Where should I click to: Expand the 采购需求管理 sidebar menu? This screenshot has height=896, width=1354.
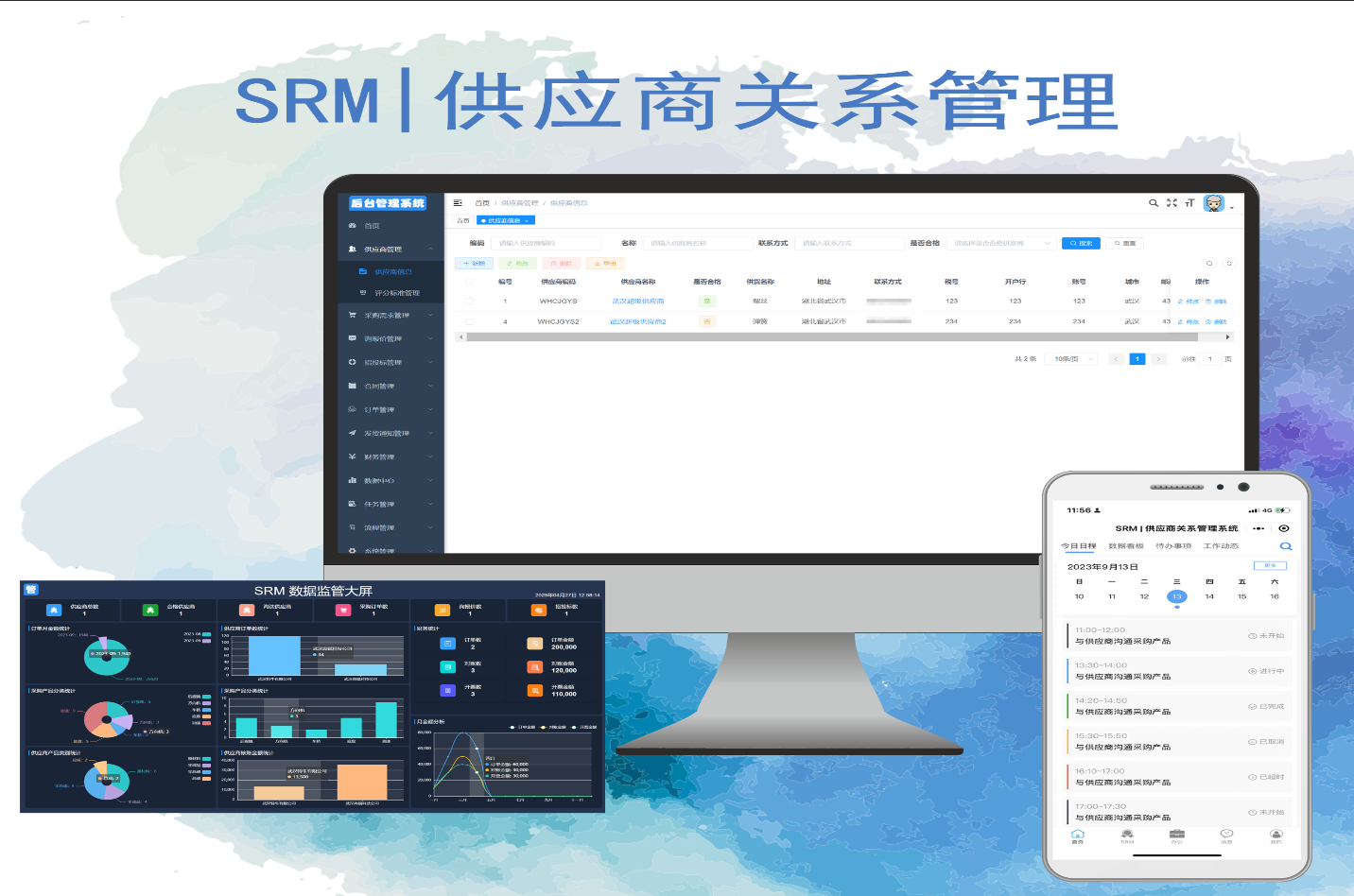[391, 316]
